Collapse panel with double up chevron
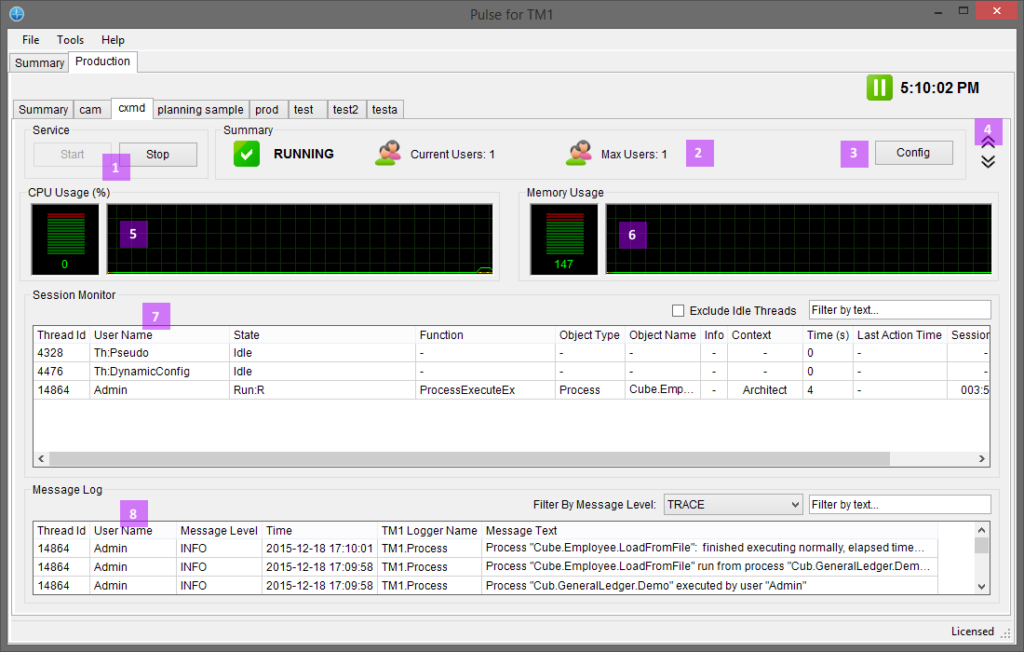The width and height of the screenshot is (1024, 652). coord(987,143)
